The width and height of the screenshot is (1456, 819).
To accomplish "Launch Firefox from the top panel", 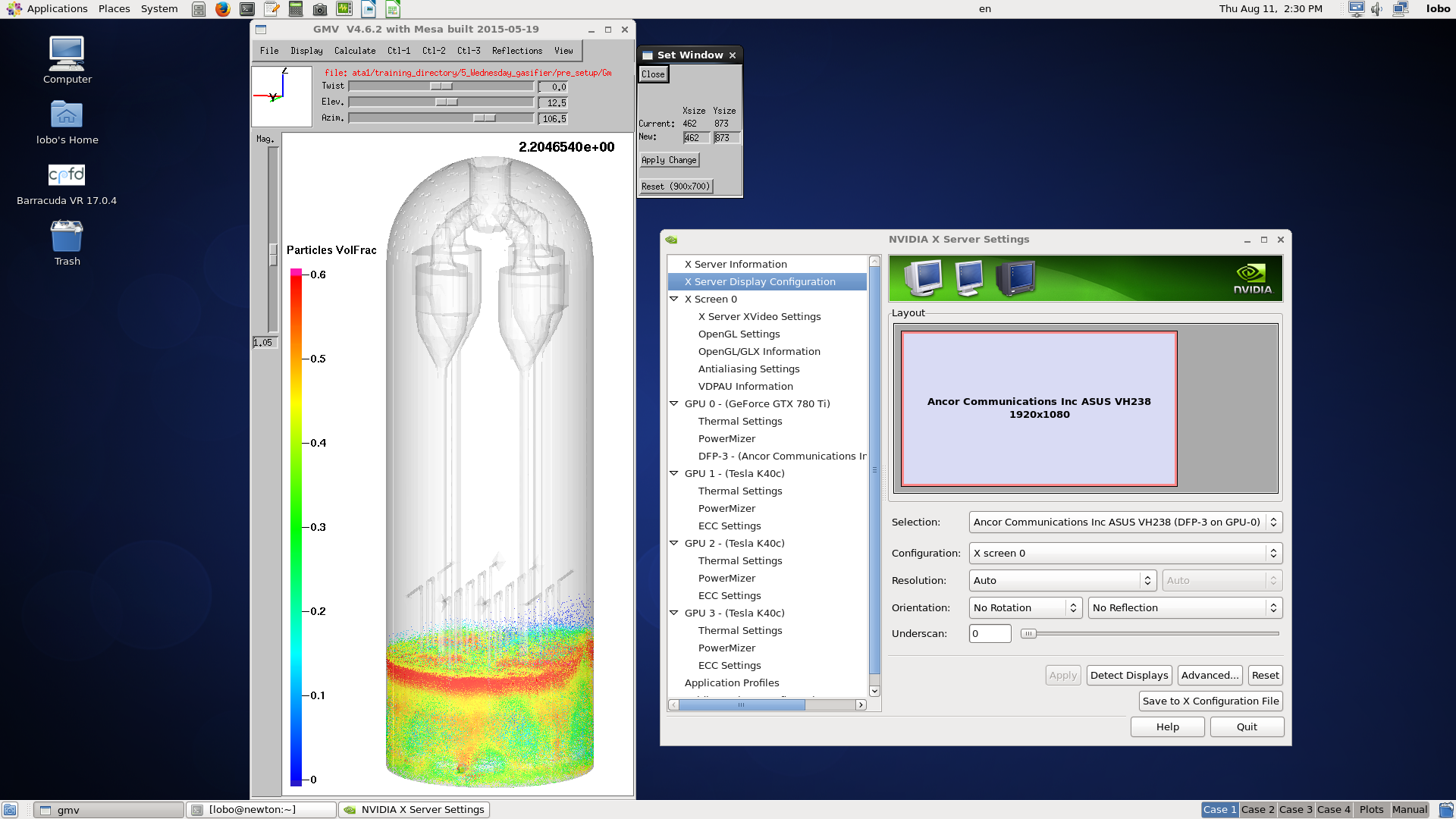I will [222, 9].
